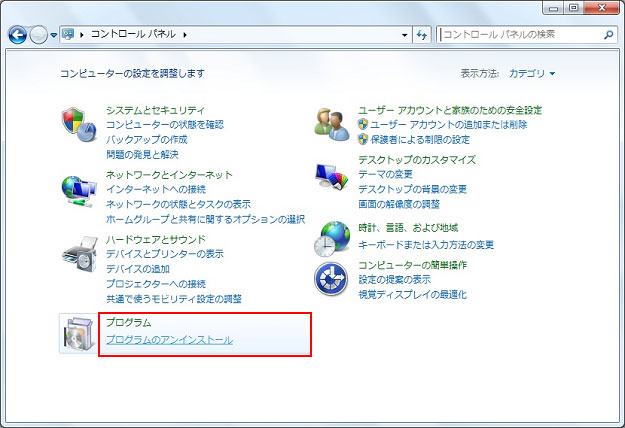Expand the address bar history dropdown
Image resolution: width=625 pixels, height=428 pixels.
click(x=405, y=35)
